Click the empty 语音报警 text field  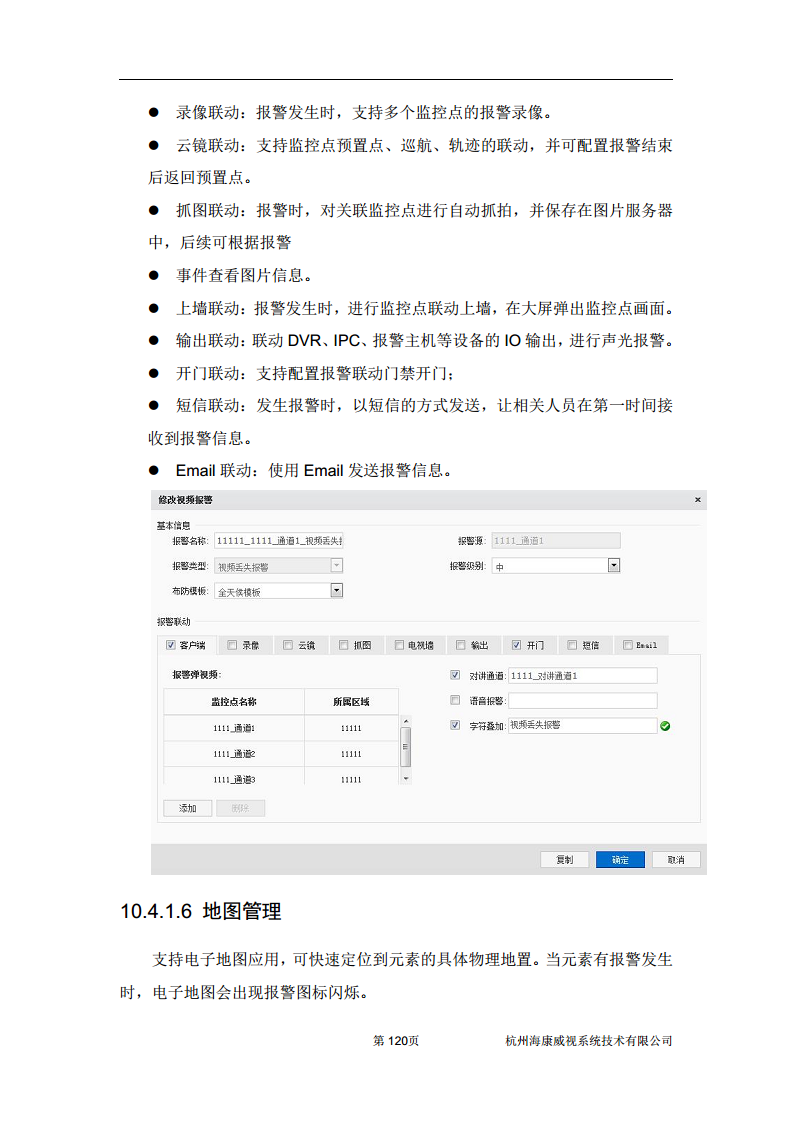pos(583,701)
